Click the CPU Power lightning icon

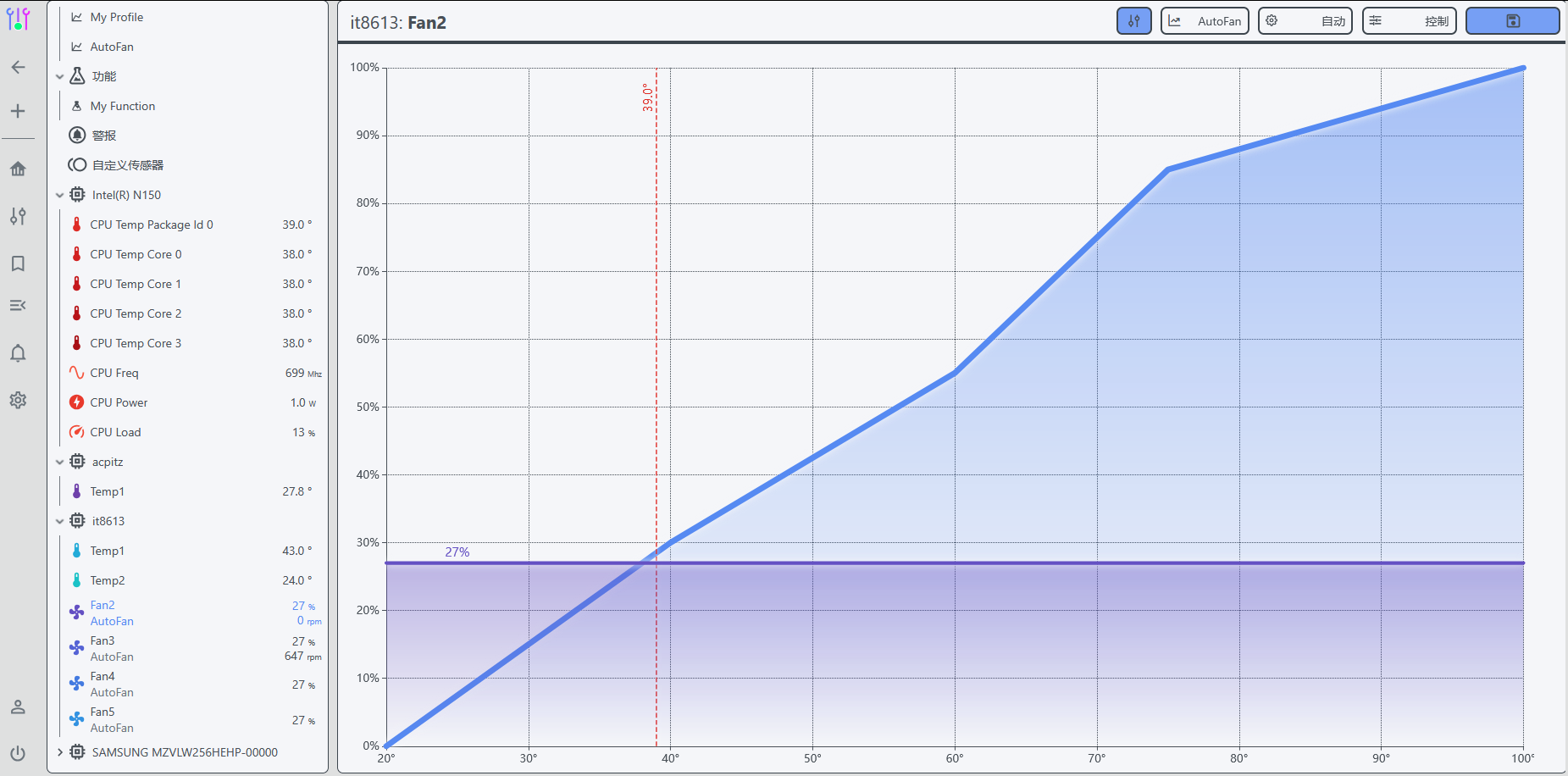click(x=77, y=402)
